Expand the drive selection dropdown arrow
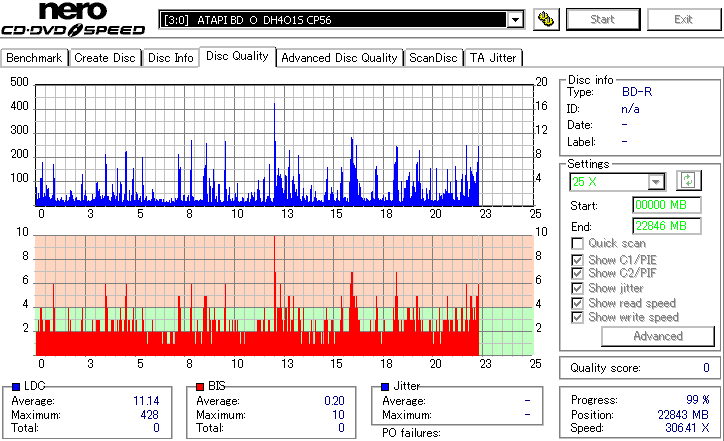 tap(515, 20)
